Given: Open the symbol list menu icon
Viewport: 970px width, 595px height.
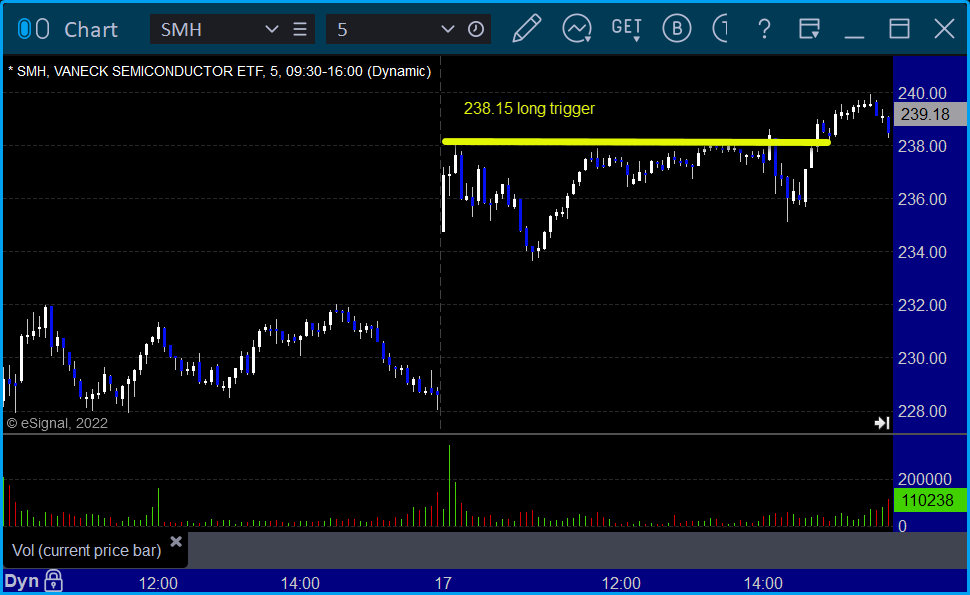Looking at the screenshot, I should (300, 29).
